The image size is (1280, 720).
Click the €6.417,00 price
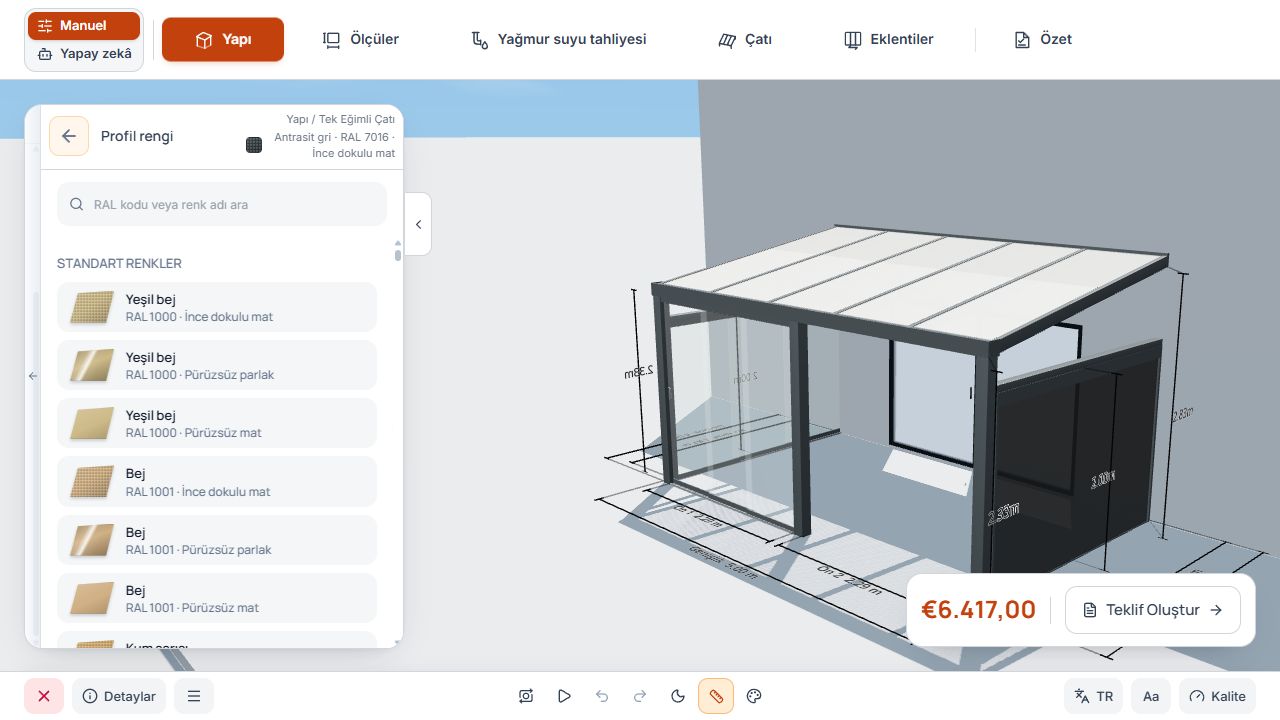tap(978, 610)
